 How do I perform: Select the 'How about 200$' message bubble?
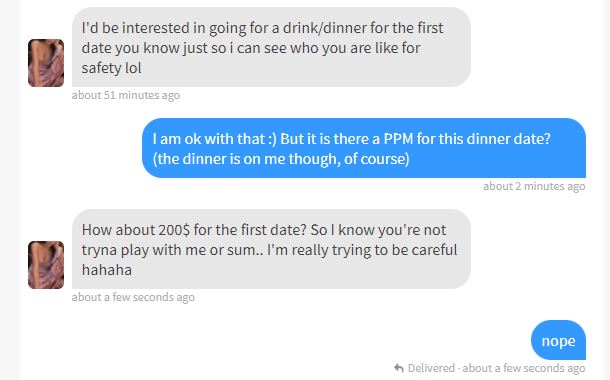tap(271, 249)
